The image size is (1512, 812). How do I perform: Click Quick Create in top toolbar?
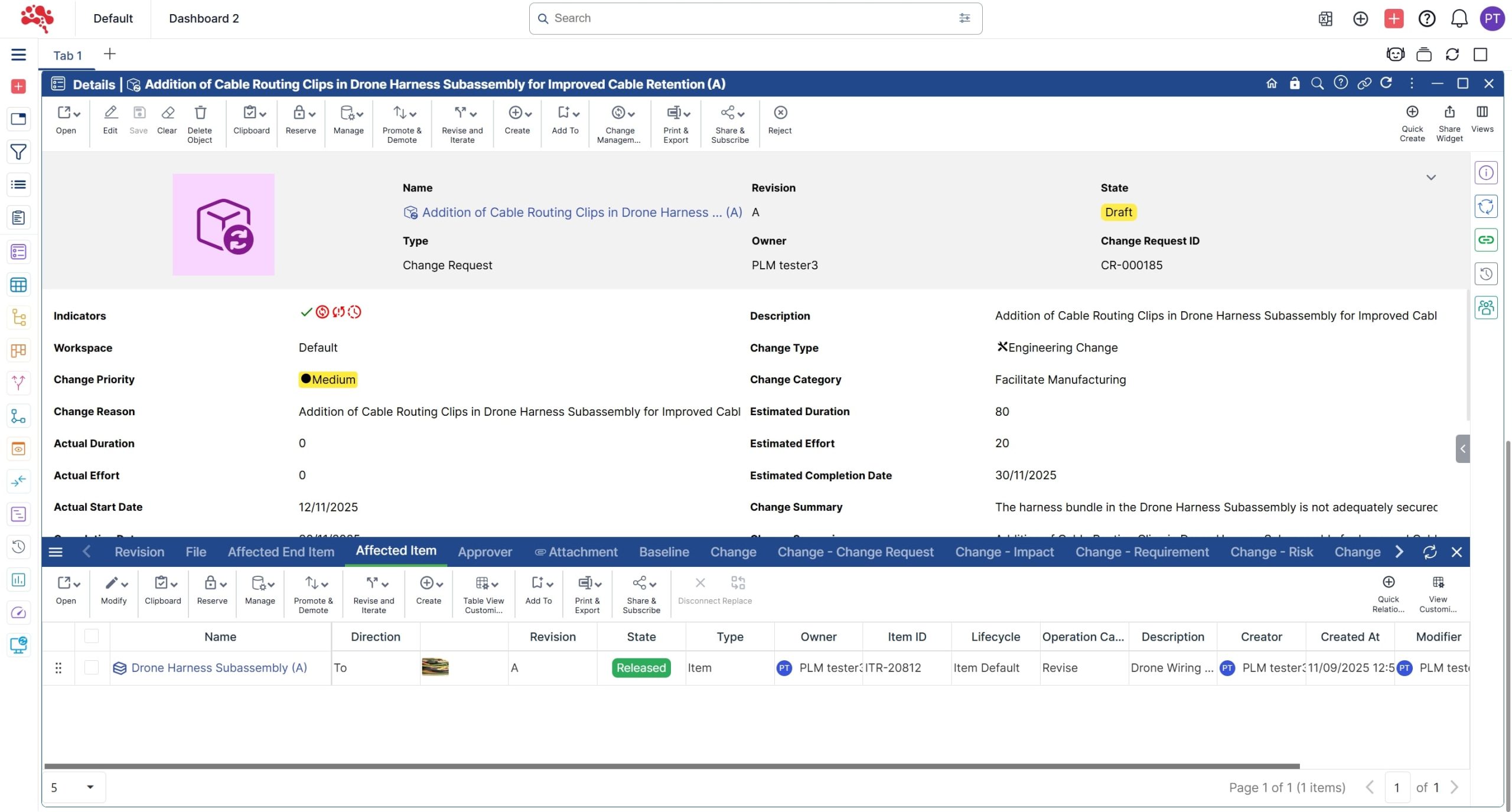[1412, 112]
